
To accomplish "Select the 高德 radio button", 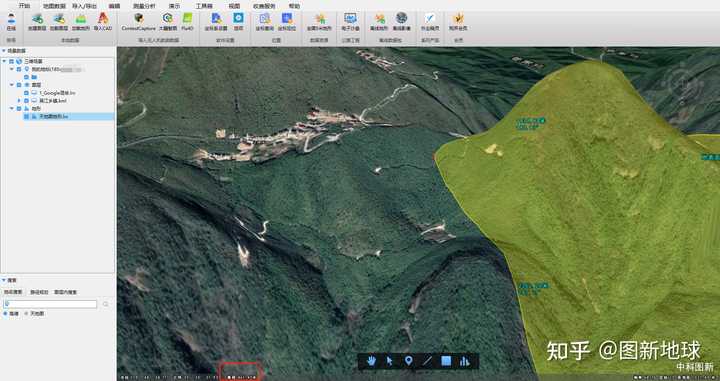I will click(6, 314).
